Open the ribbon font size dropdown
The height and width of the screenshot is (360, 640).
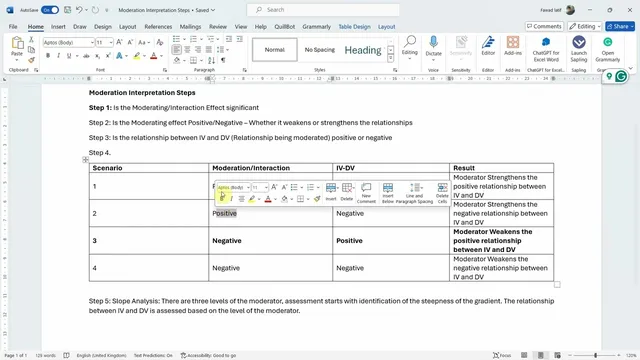tap(111, 42)
